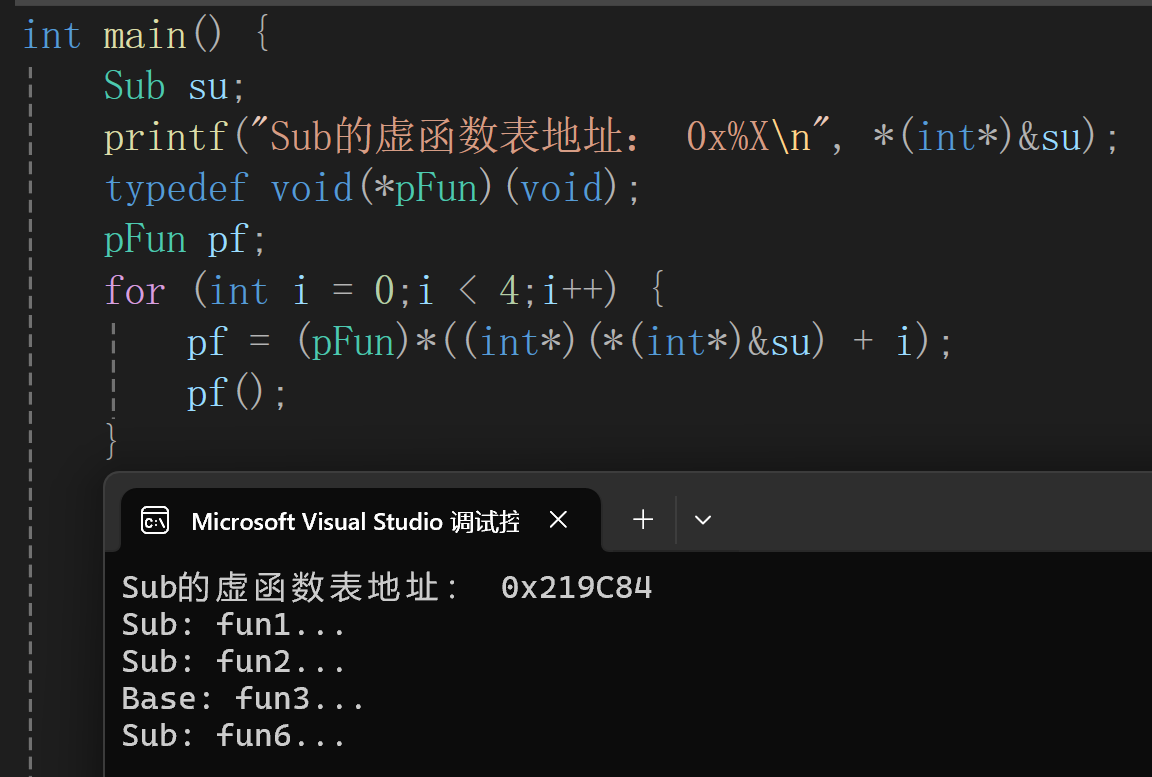Click the virtual table address 0x219C84 output

[577, 587]
